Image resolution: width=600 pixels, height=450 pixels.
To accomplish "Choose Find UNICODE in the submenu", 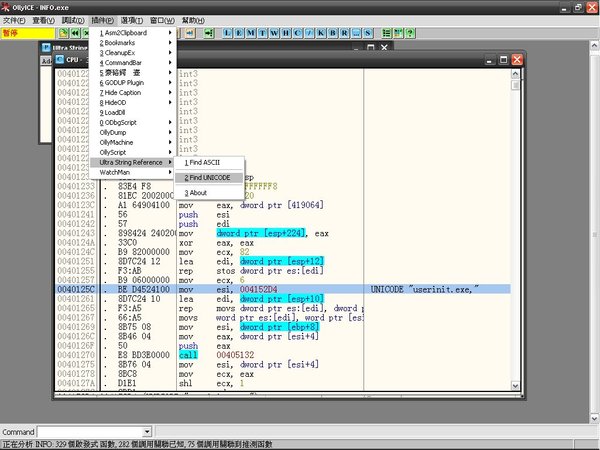I will [207, 177].
